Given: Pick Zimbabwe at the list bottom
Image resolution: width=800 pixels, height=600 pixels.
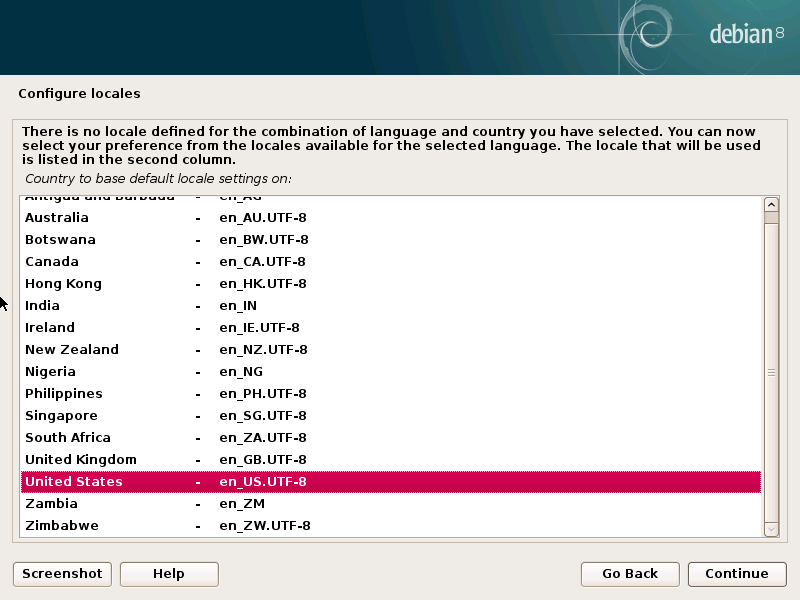Looking at the screenshot, I should click(x=62, y=526).
